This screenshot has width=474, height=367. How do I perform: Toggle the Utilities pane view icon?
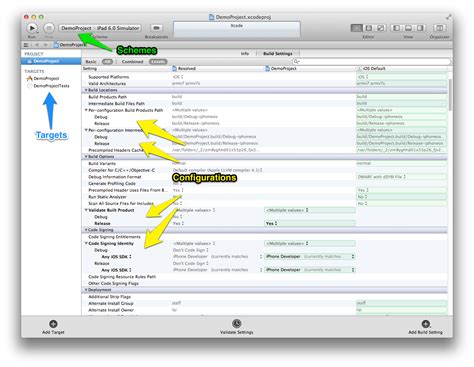[420, 28]
